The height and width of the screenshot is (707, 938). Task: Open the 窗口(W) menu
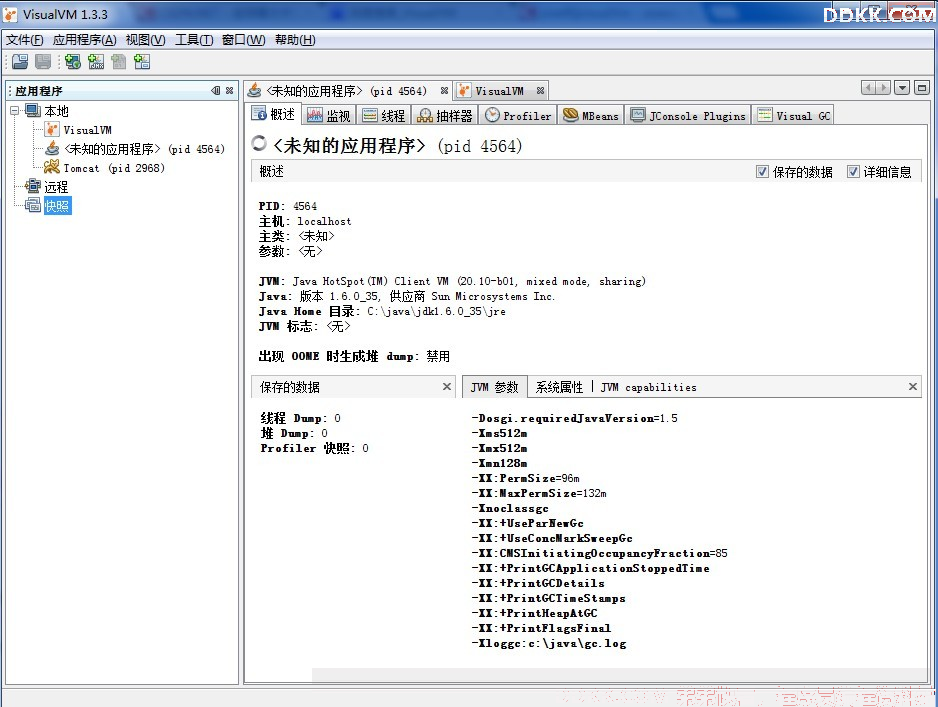pos(243,40)
